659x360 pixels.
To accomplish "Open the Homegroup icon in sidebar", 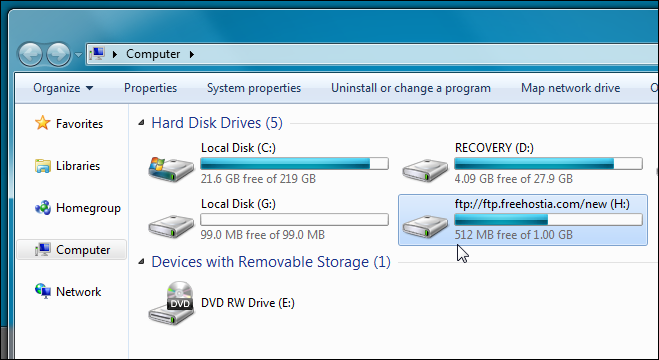I will tap(42, 208).
